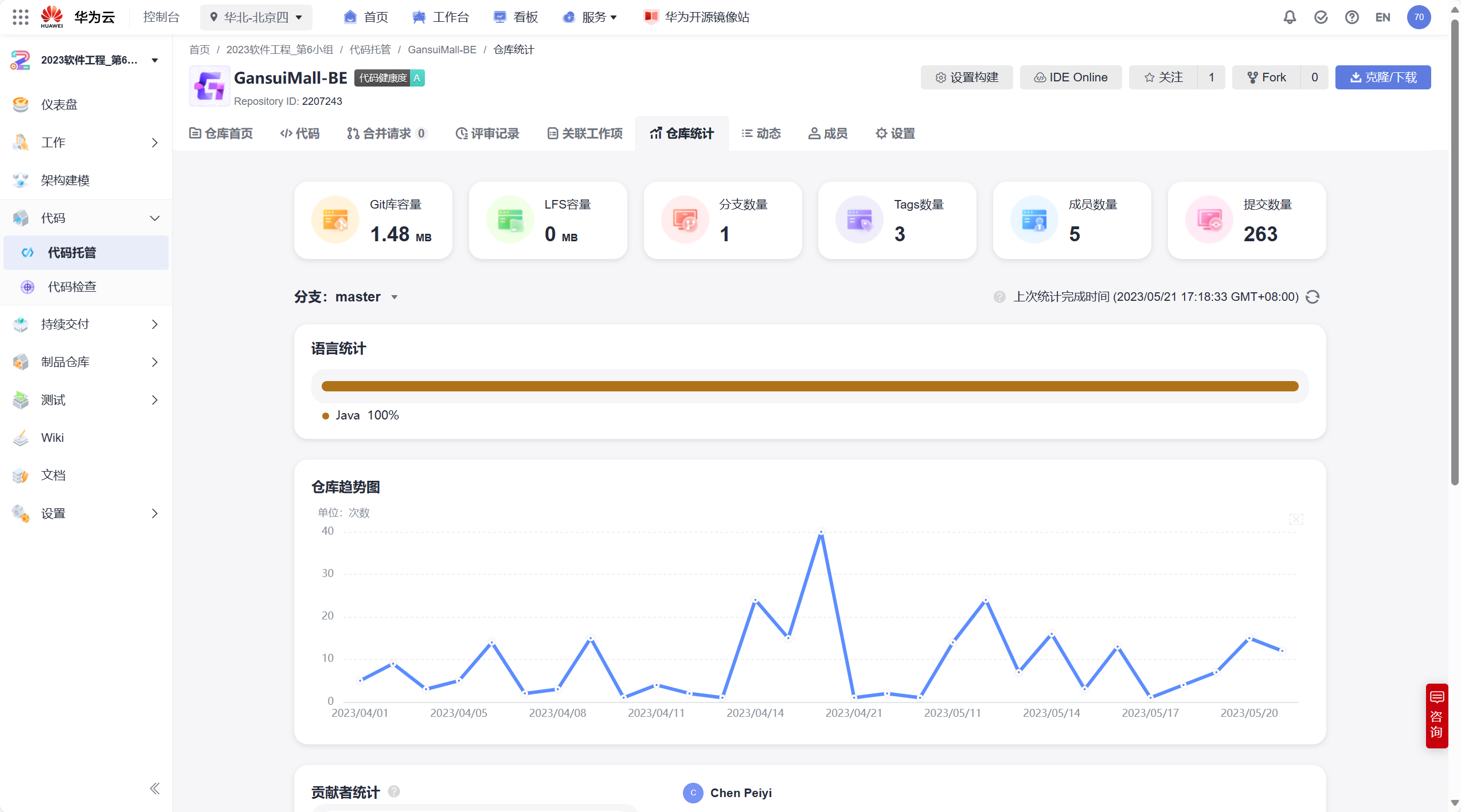Click the user avatar icon
This screenshot has height=812, width=1461.
[1419, 17]
